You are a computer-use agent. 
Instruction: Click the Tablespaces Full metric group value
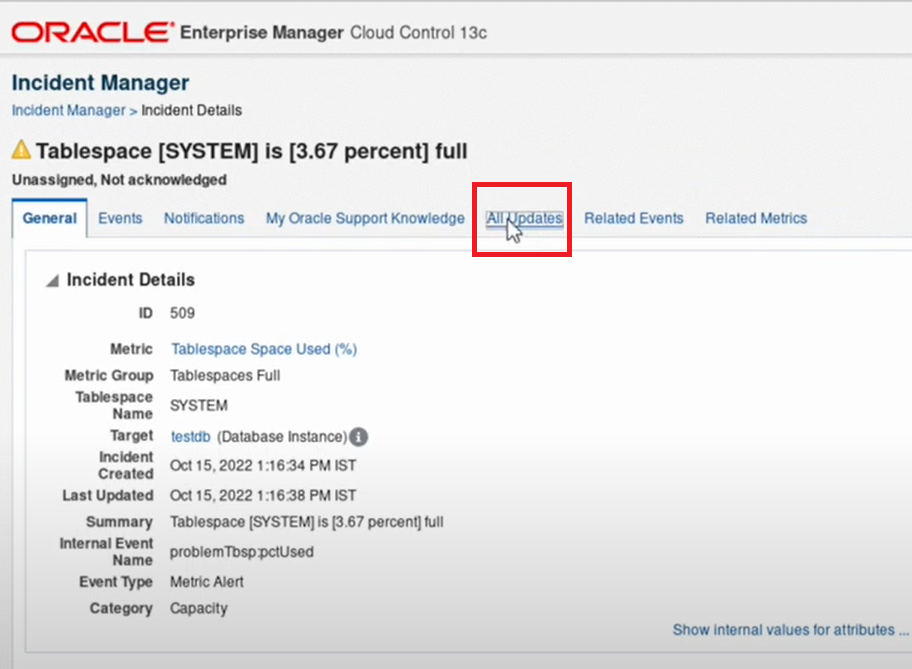(225, 376)
